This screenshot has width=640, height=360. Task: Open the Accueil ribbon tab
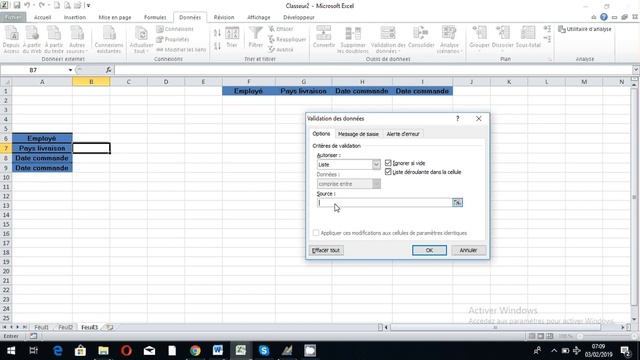coord(42,18)
